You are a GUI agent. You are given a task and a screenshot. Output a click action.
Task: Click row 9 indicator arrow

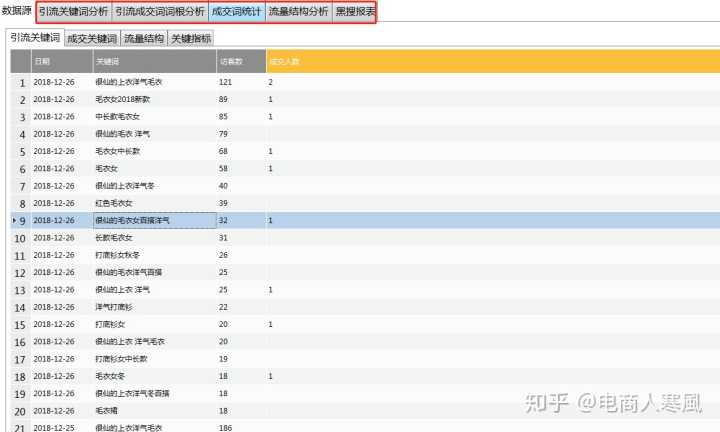pos(13,220)
